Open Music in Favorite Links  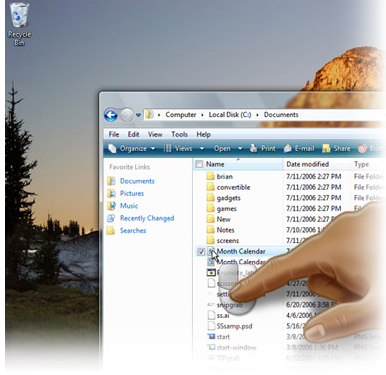point(129,206)
